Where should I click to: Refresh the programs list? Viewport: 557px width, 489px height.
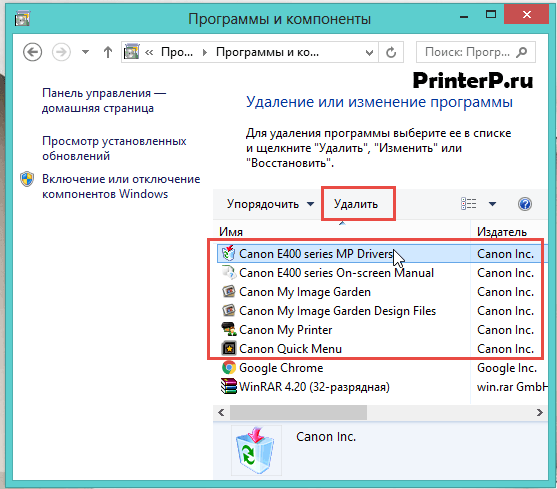click(x=391, y=52)
